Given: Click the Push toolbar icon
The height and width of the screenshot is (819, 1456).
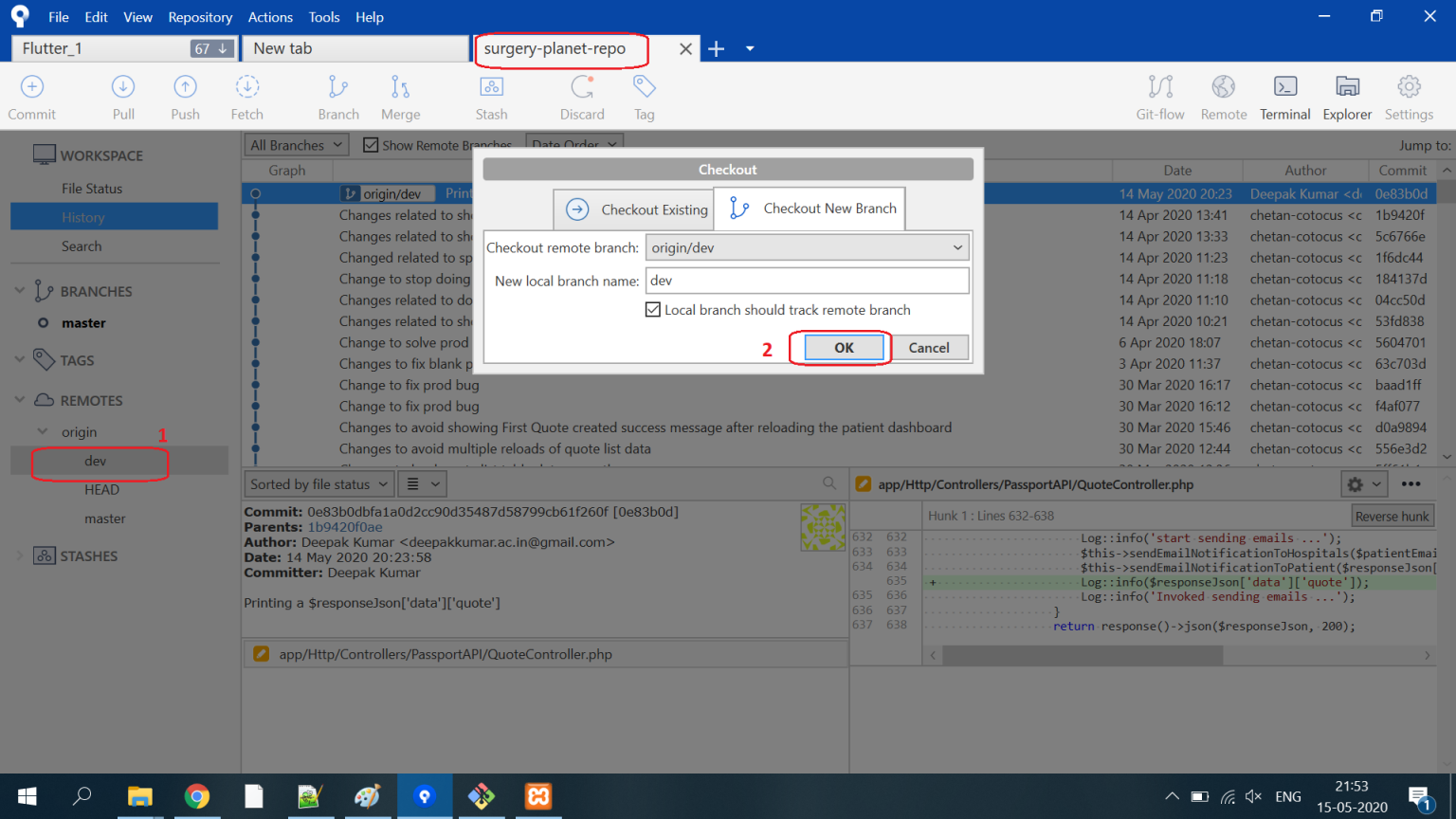Looking at the screenshot, I should 185,98.
